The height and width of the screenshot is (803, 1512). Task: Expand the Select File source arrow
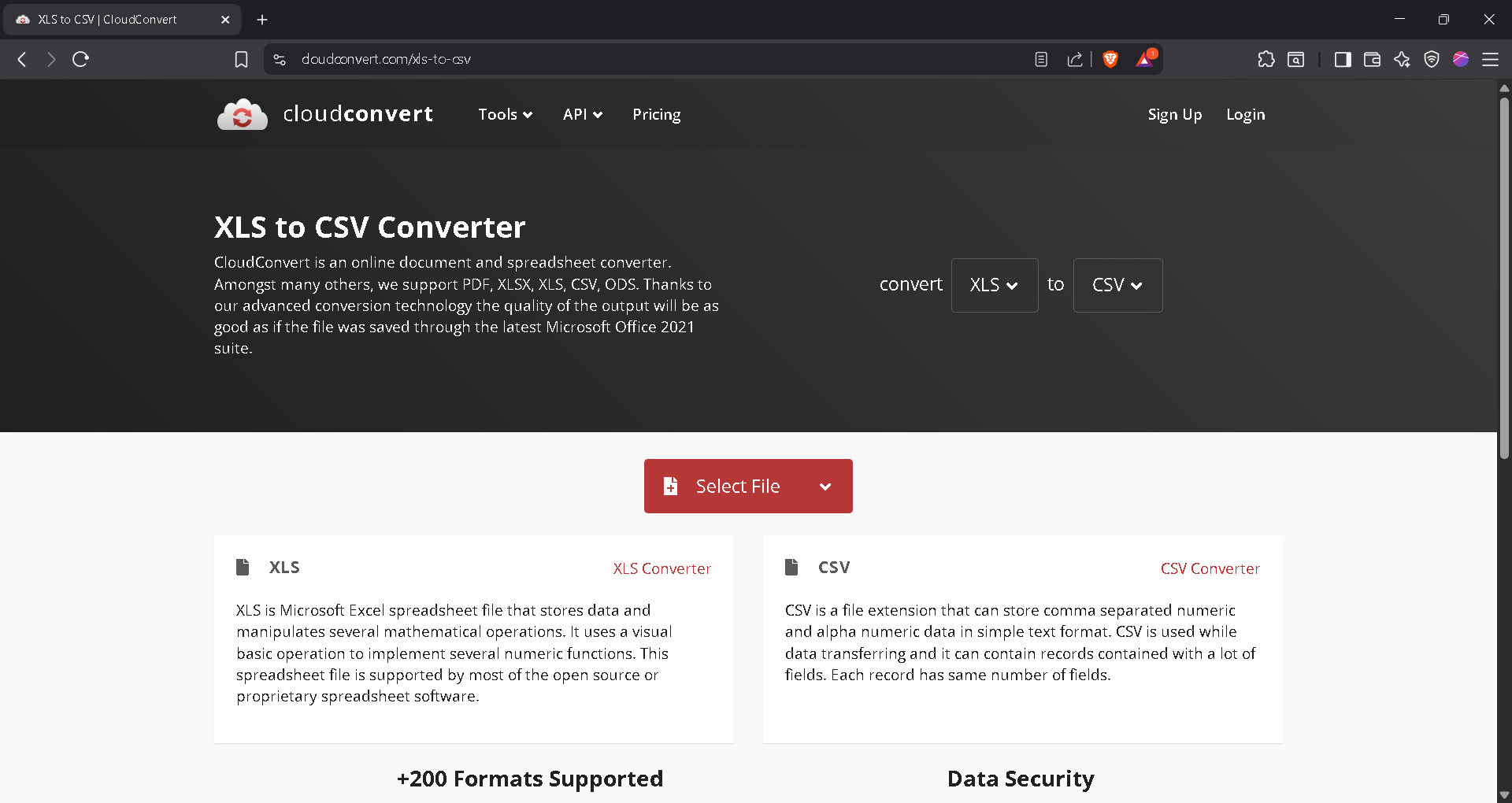[825, 487]
